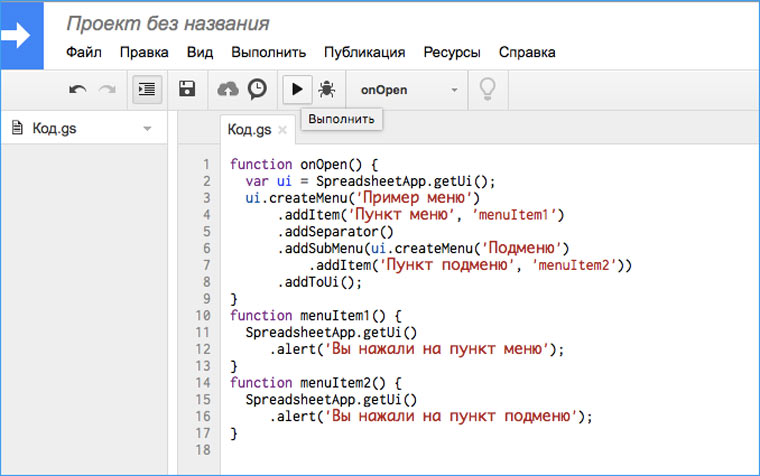Toggle the indent formatting button
Image resolution: width=760 pixels, height=476 pixels.
point(148,89)
